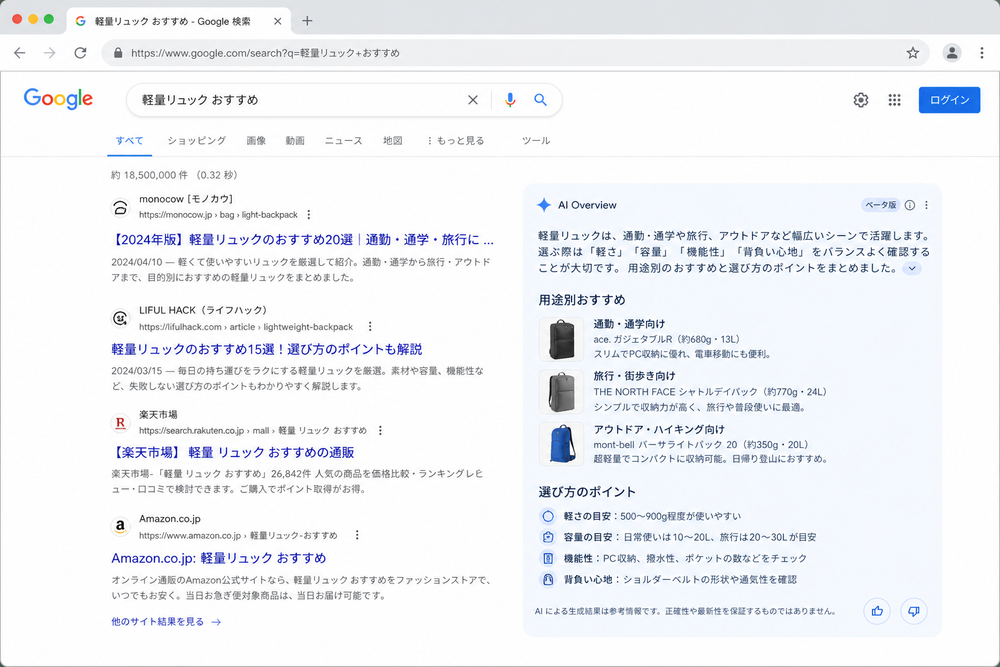This screenshot has width=1000, height=667.
Task: Click the Amazon.co.jp favicon
Action: [120, 527]
